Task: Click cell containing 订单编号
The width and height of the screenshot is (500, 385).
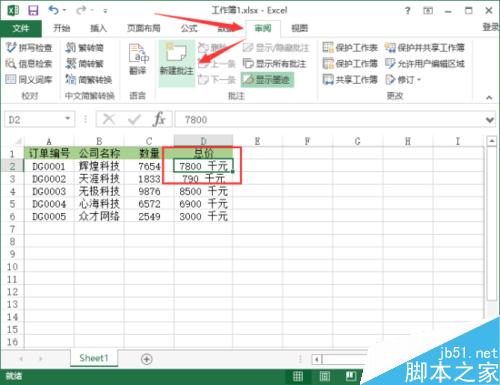Action: click(x=49, y=153)
